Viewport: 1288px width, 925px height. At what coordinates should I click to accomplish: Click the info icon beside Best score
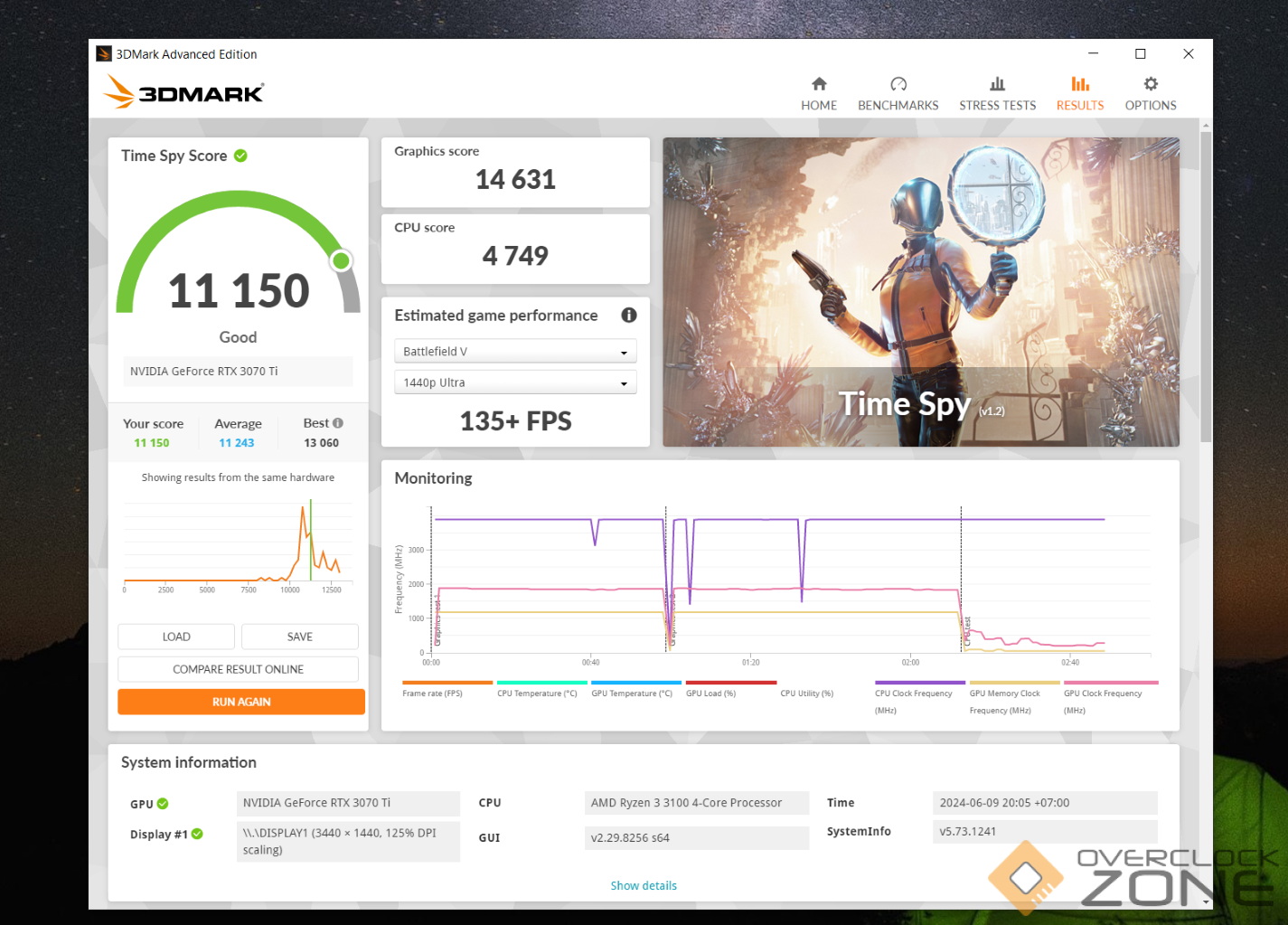pyautogui.click(x=338, y=423)
